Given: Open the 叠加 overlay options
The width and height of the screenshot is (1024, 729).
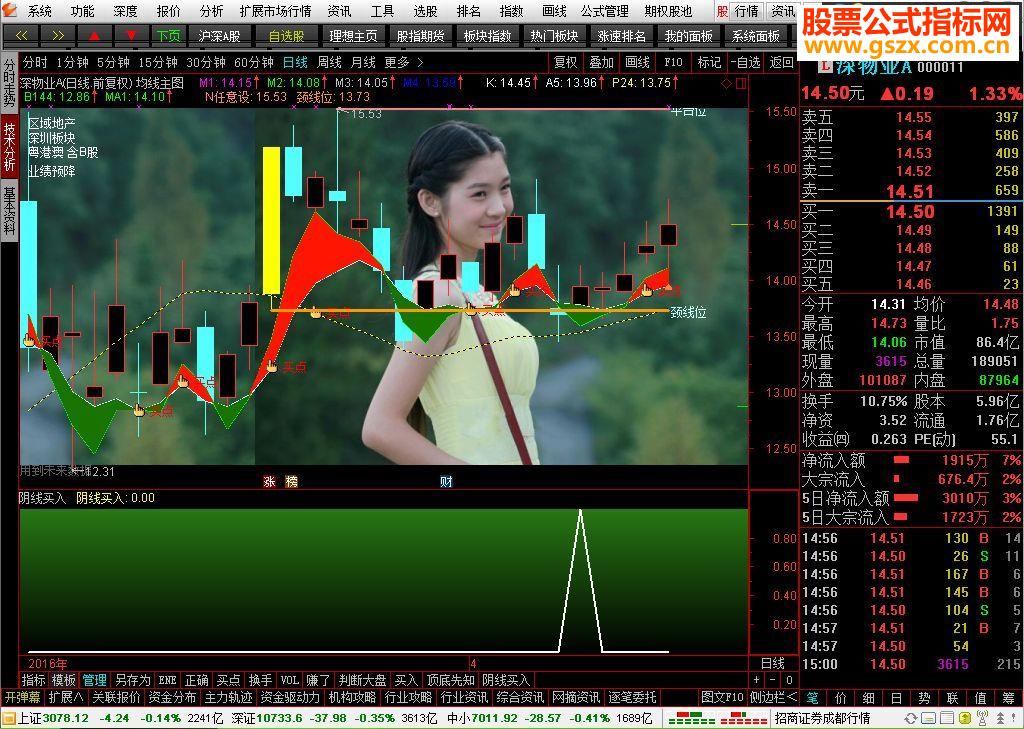Looking at the screenshot, I should (x=601, y=62).
